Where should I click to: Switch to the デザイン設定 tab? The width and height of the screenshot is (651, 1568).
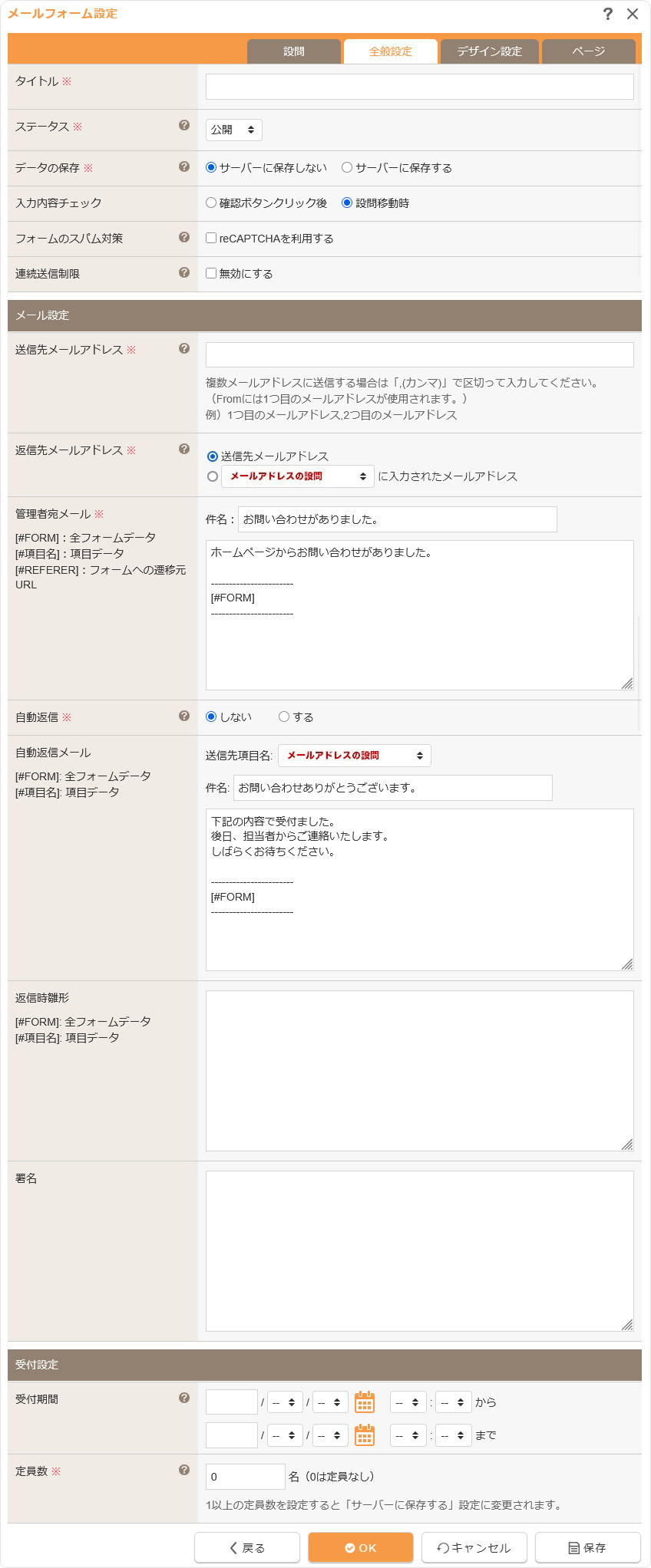coord(489,51)
